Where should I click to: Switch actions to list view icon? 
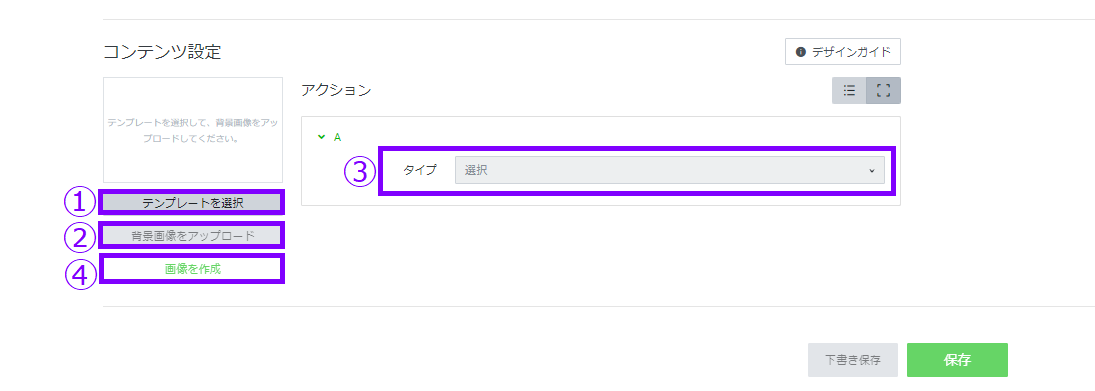coord(849,91)
